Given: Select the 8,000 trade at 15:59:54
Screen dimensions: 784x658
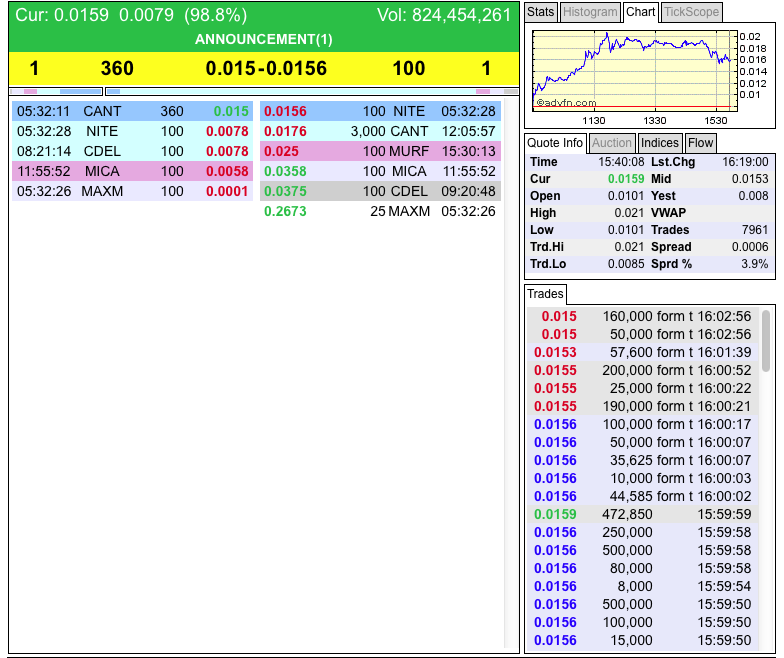Looking at the screenshot, I should (x=642, y=586).
